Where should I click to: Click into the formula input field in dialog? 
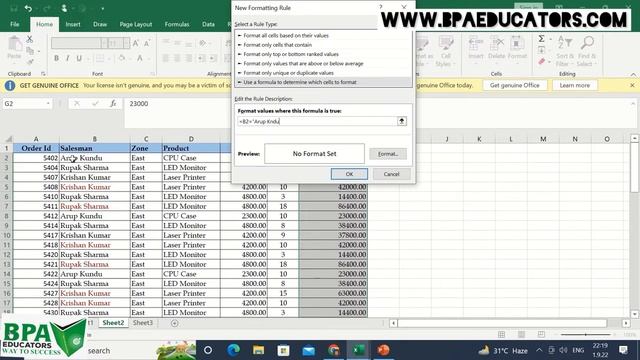tap(318, 121)
